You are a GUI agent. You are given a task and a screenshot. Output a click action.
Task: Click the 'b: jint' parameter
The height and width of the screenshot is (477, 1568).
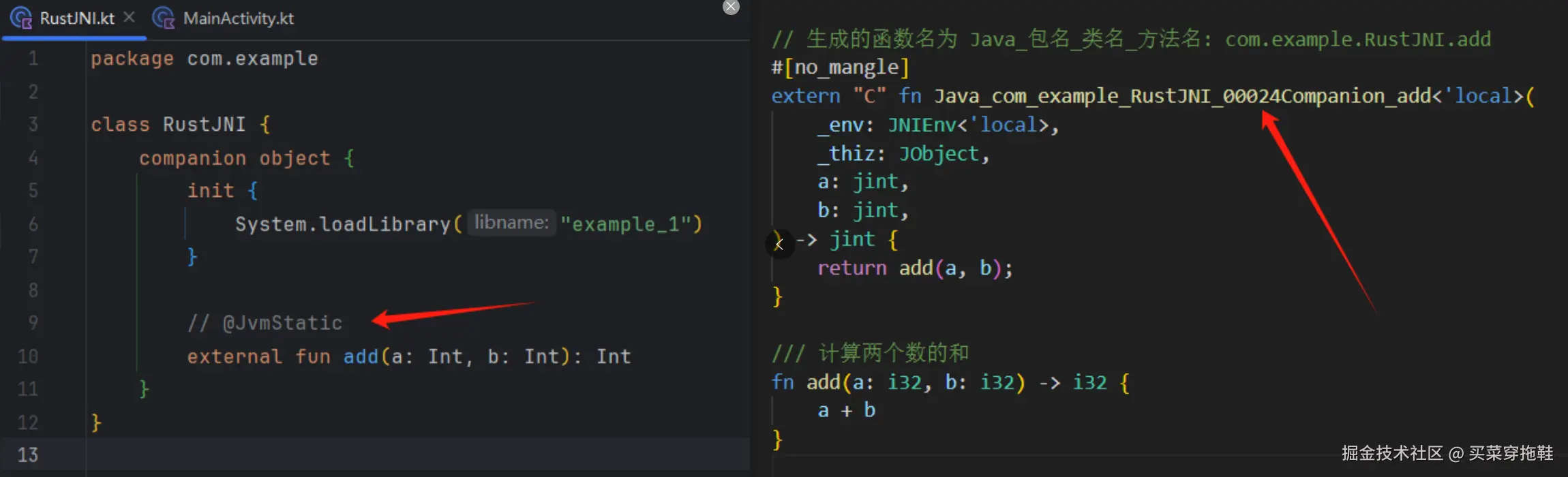click(x=863, y=211)
